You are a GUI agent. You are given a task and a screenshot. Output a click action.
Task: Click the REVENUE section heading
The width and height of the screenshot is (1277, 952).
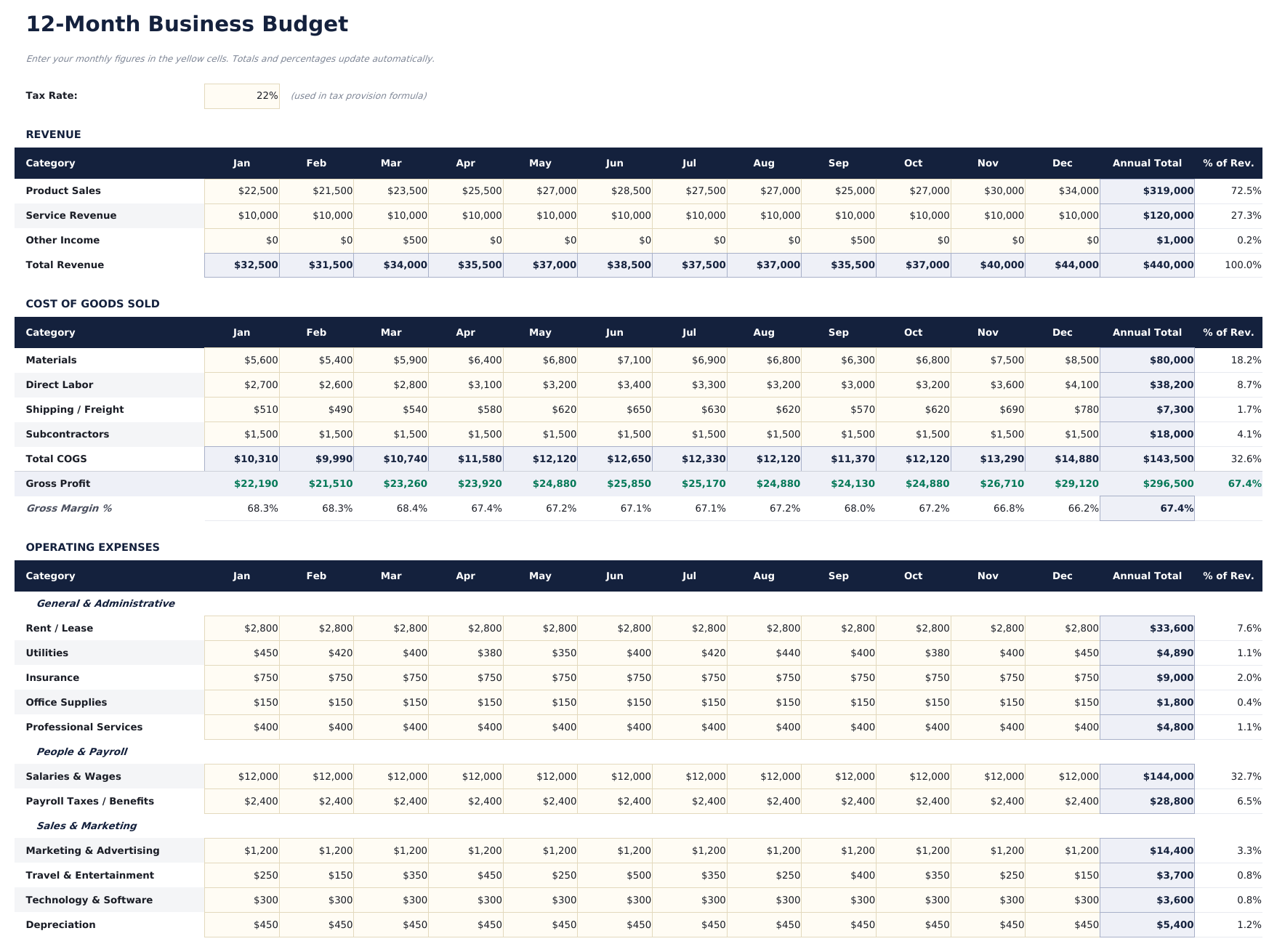[x=52, y=134]
